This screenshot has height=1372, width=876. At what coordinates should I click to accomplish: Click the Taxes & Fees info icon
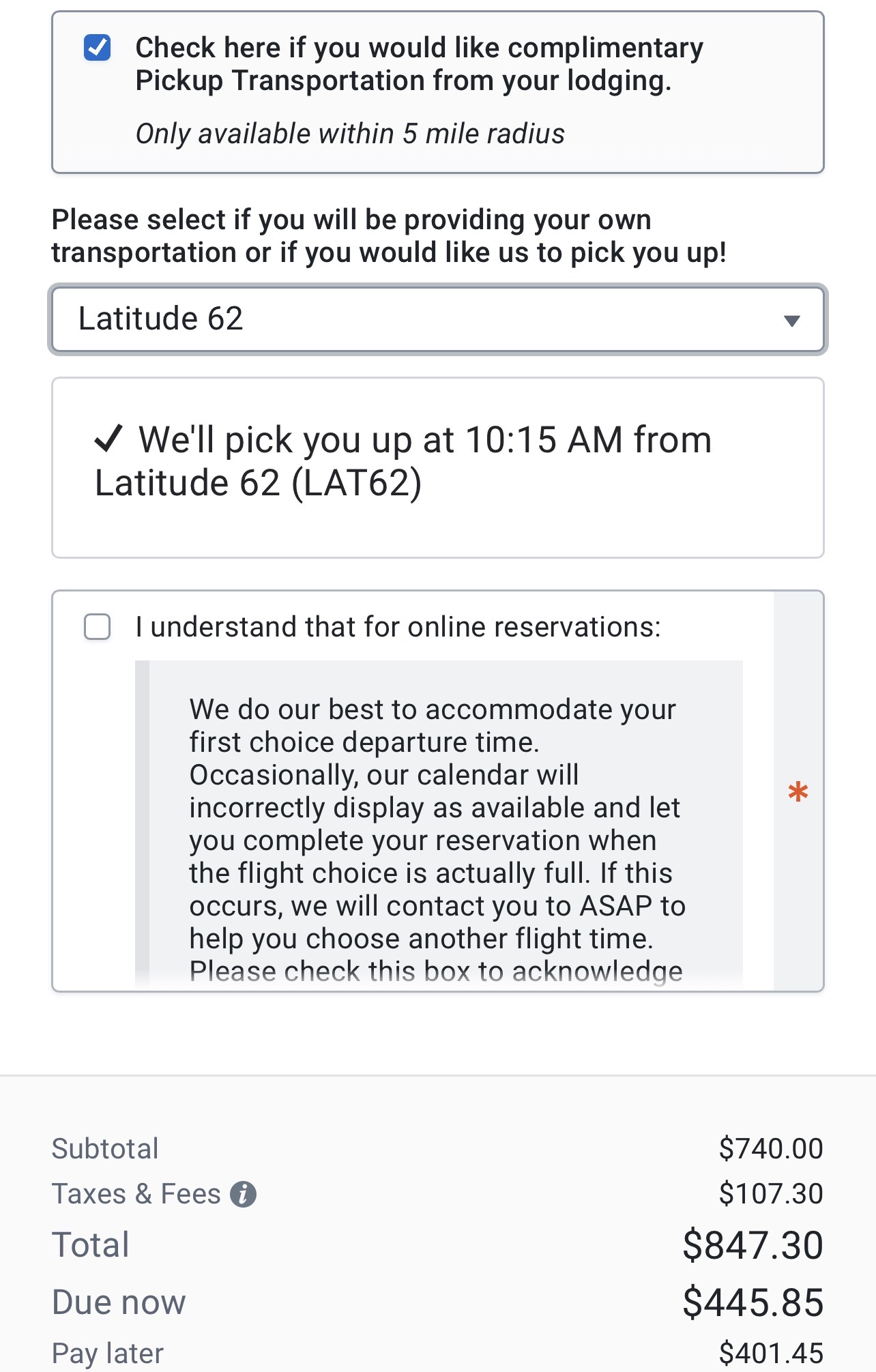[243, 1195]
